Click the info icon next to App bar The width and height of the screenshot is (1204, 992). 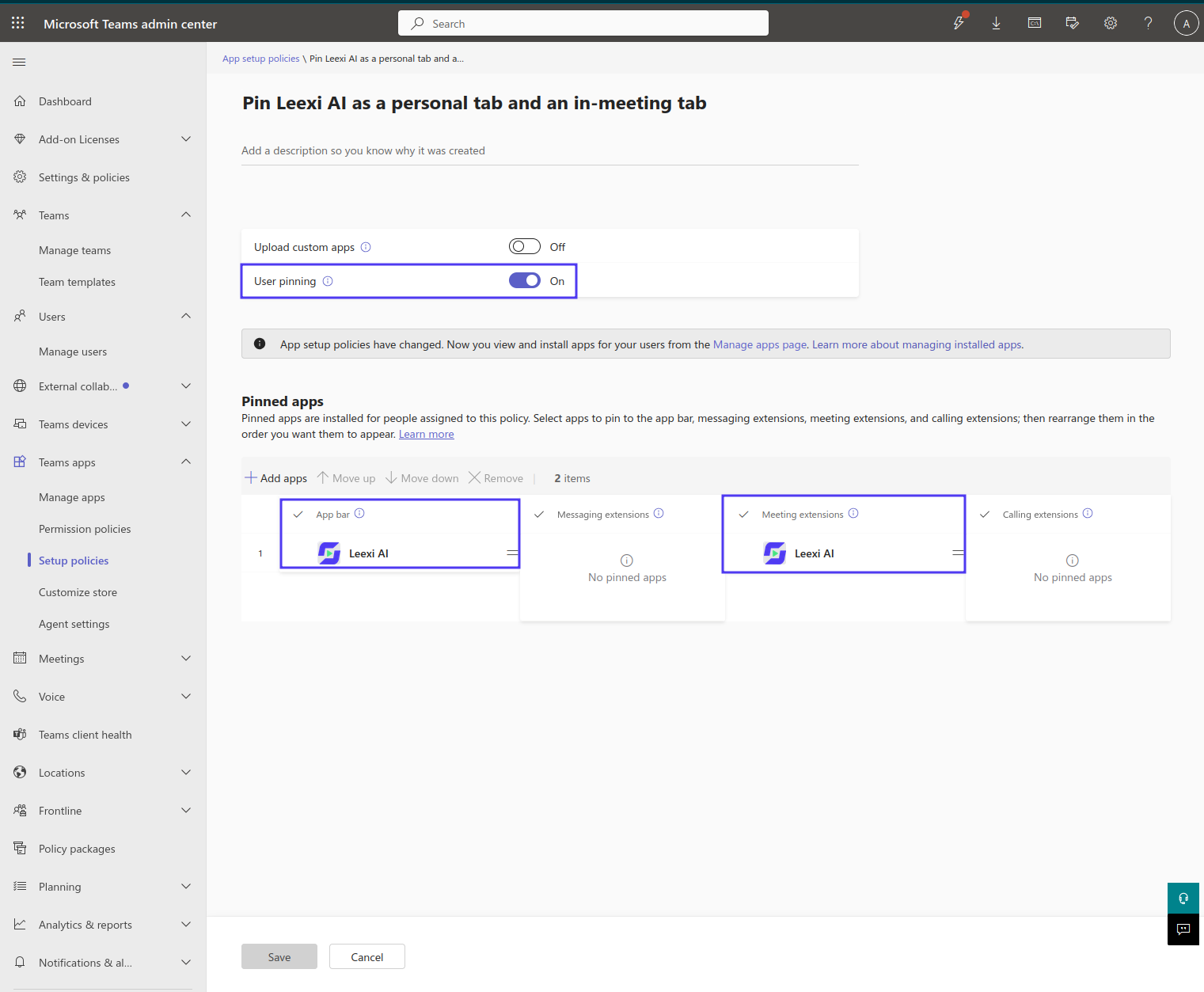359,513
